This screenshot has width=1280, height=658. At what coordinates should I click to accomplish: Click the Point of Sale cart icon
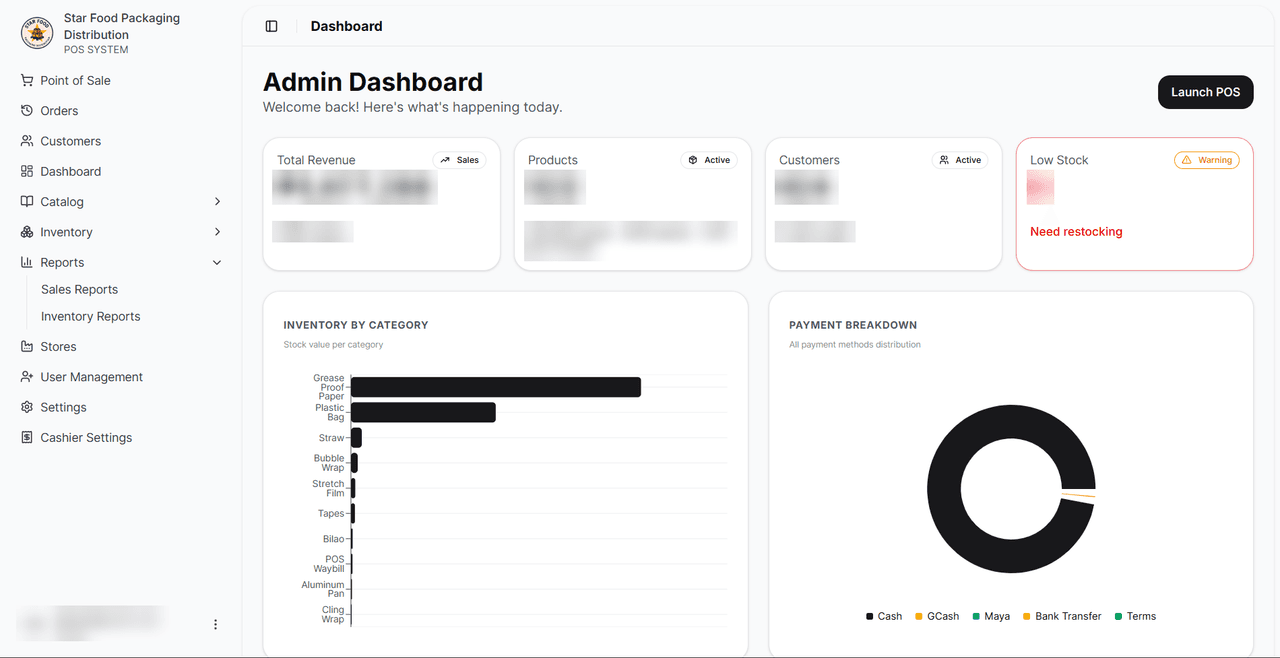pos(27,80)
